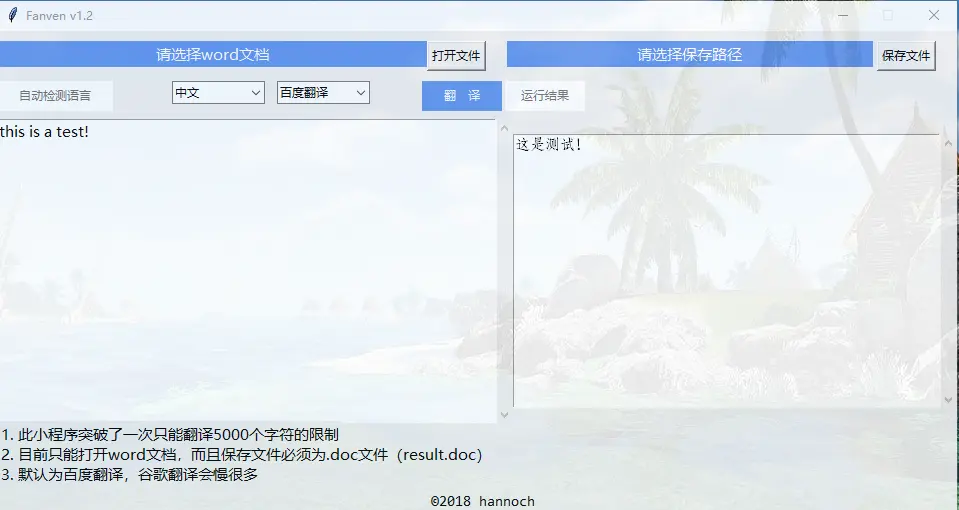Click the up arrow of the result text scrollbar
Image resolution: width=959 pixels, height=510 pixels.
pyautogui.click(x=949, y=143)
